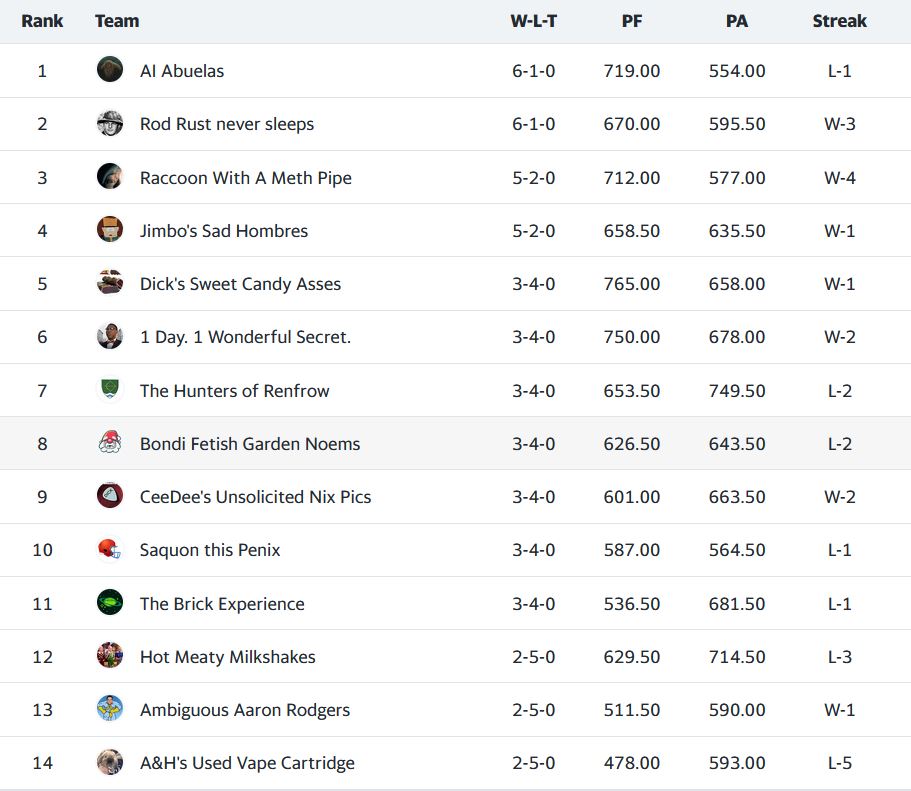Click the Team column header
911x791 pixels.
point(117,21)
